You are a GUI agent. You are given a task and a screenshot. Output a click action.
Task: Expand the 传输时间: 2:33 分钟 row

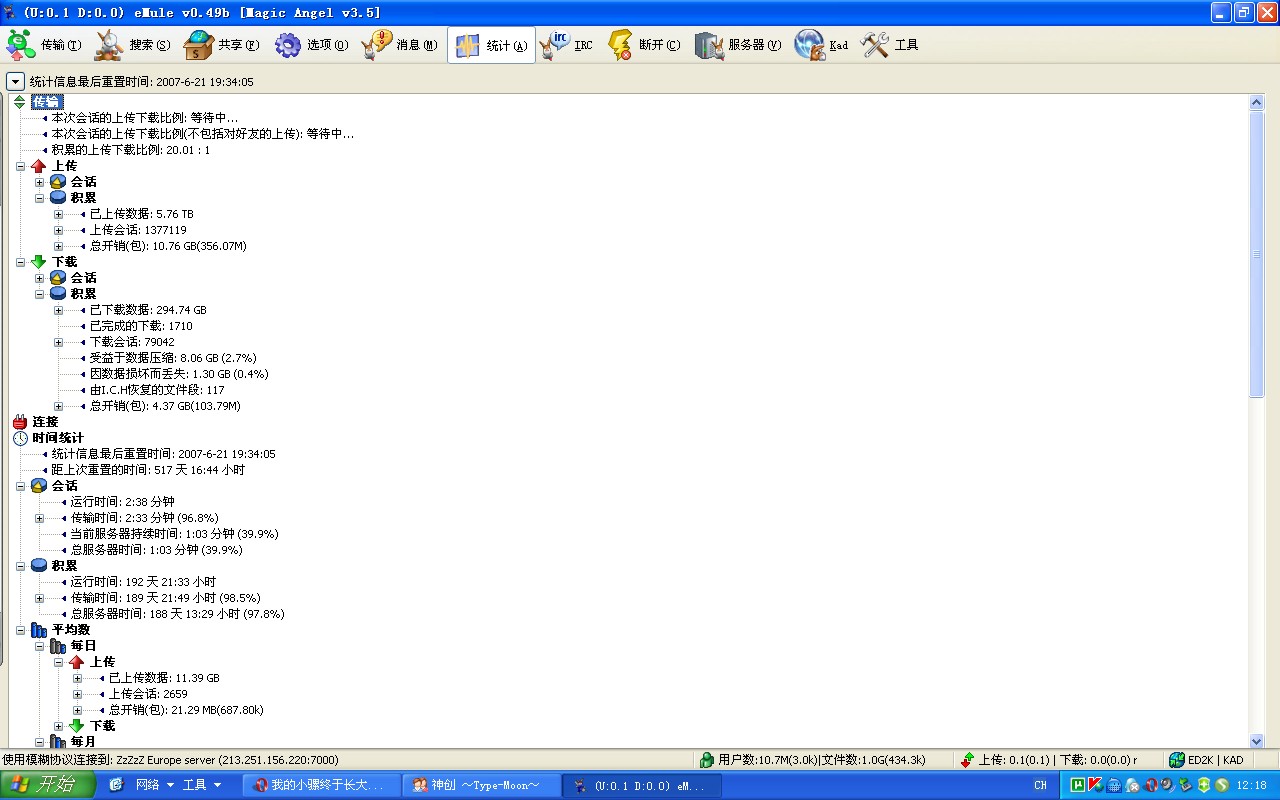coord(39,518)
